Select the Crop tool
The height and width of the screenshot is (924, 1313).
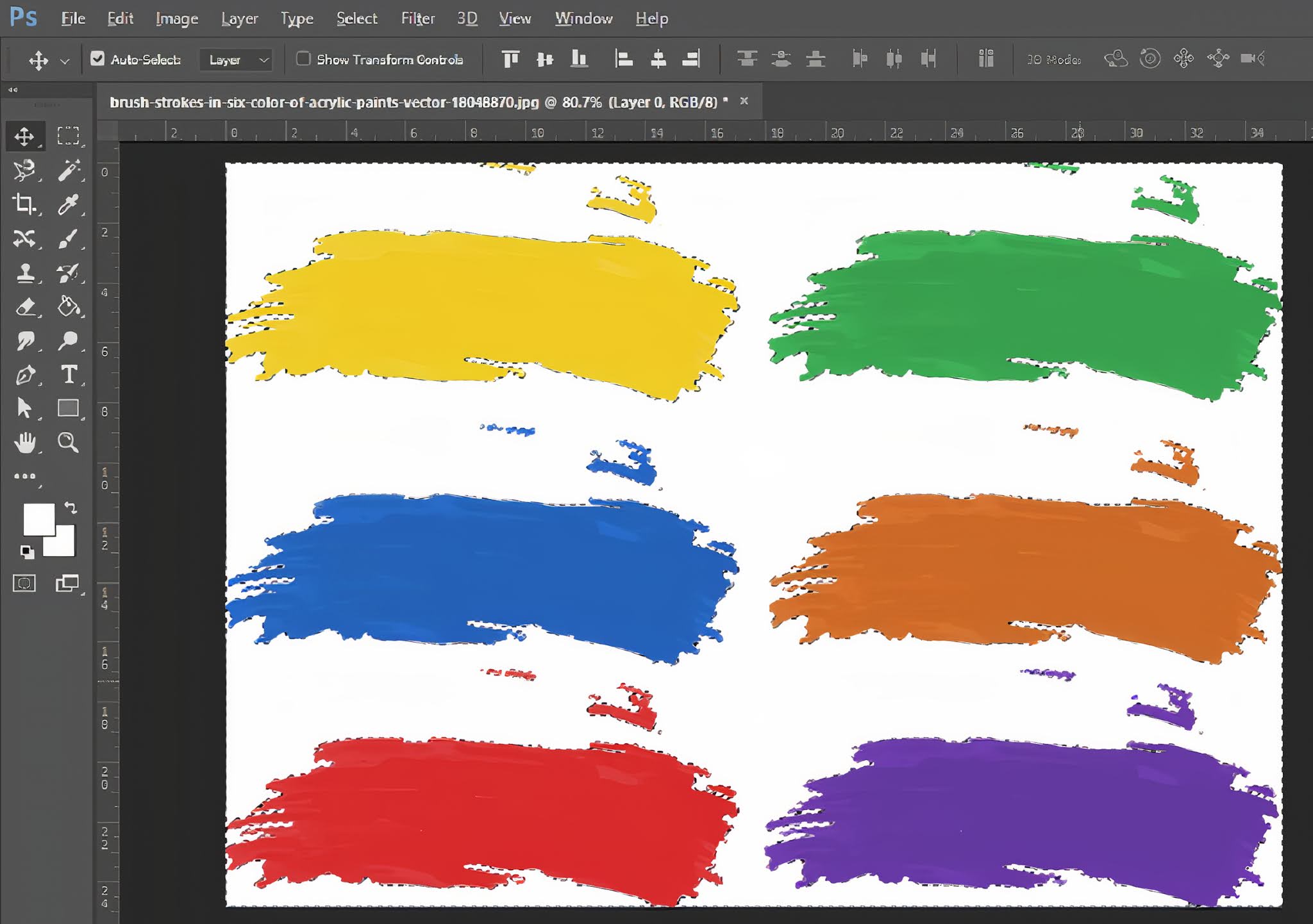[x=24, y=204]
